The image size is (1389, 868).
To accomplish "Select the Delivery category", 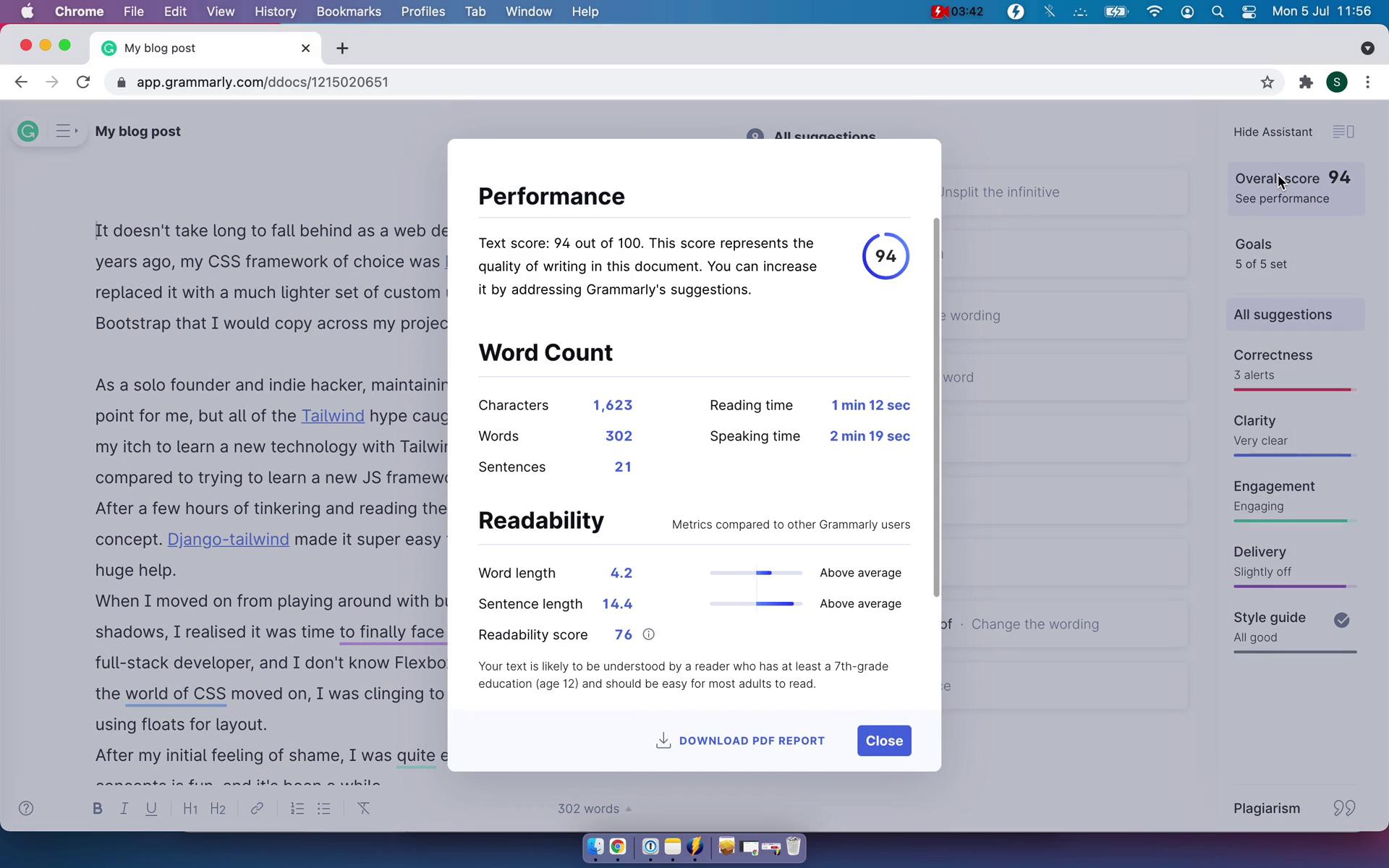I will 1294,566.
